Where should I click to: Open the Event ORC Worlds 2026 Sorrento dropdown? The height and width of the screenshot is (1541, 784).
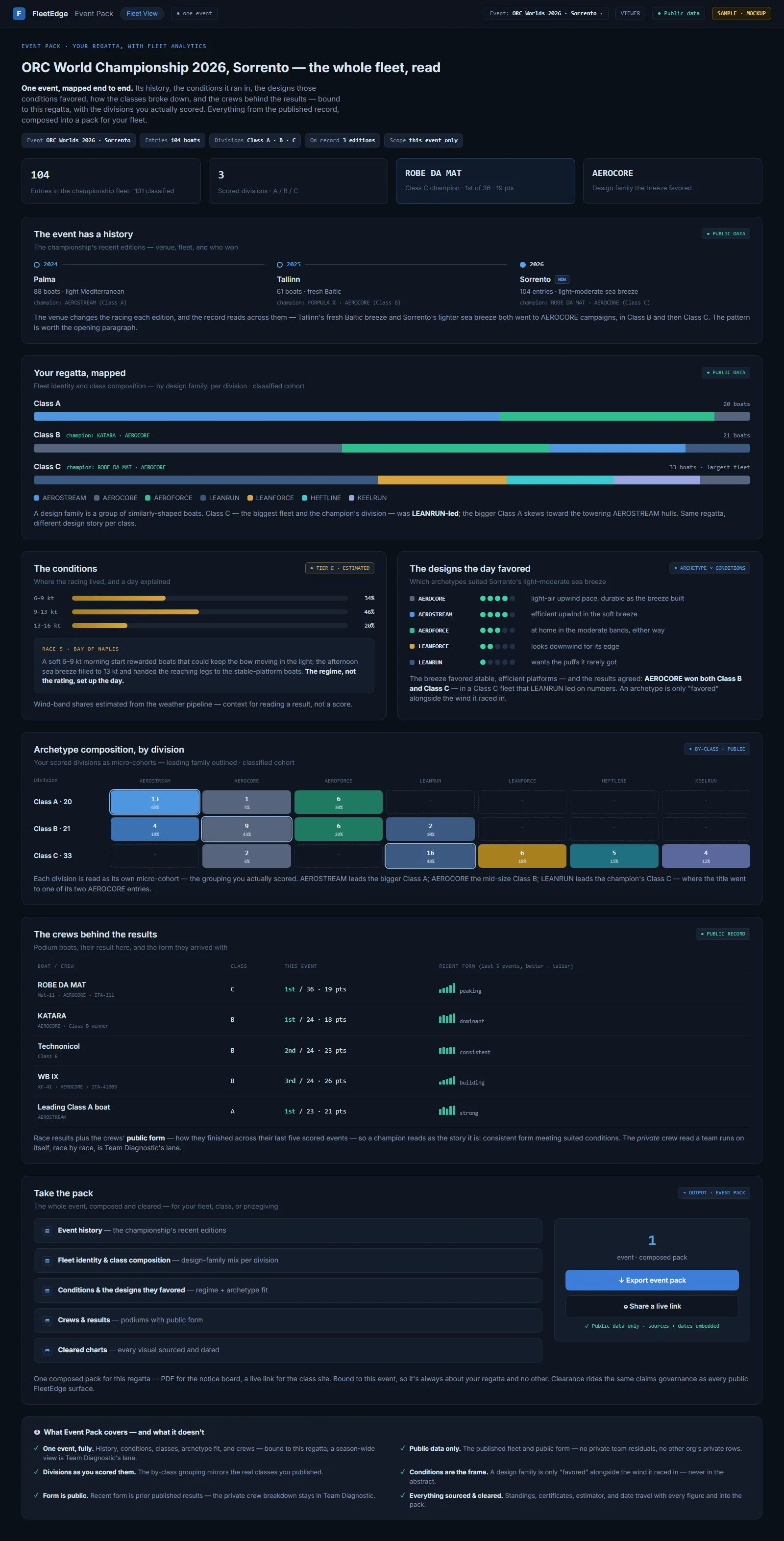pos(546,13)
